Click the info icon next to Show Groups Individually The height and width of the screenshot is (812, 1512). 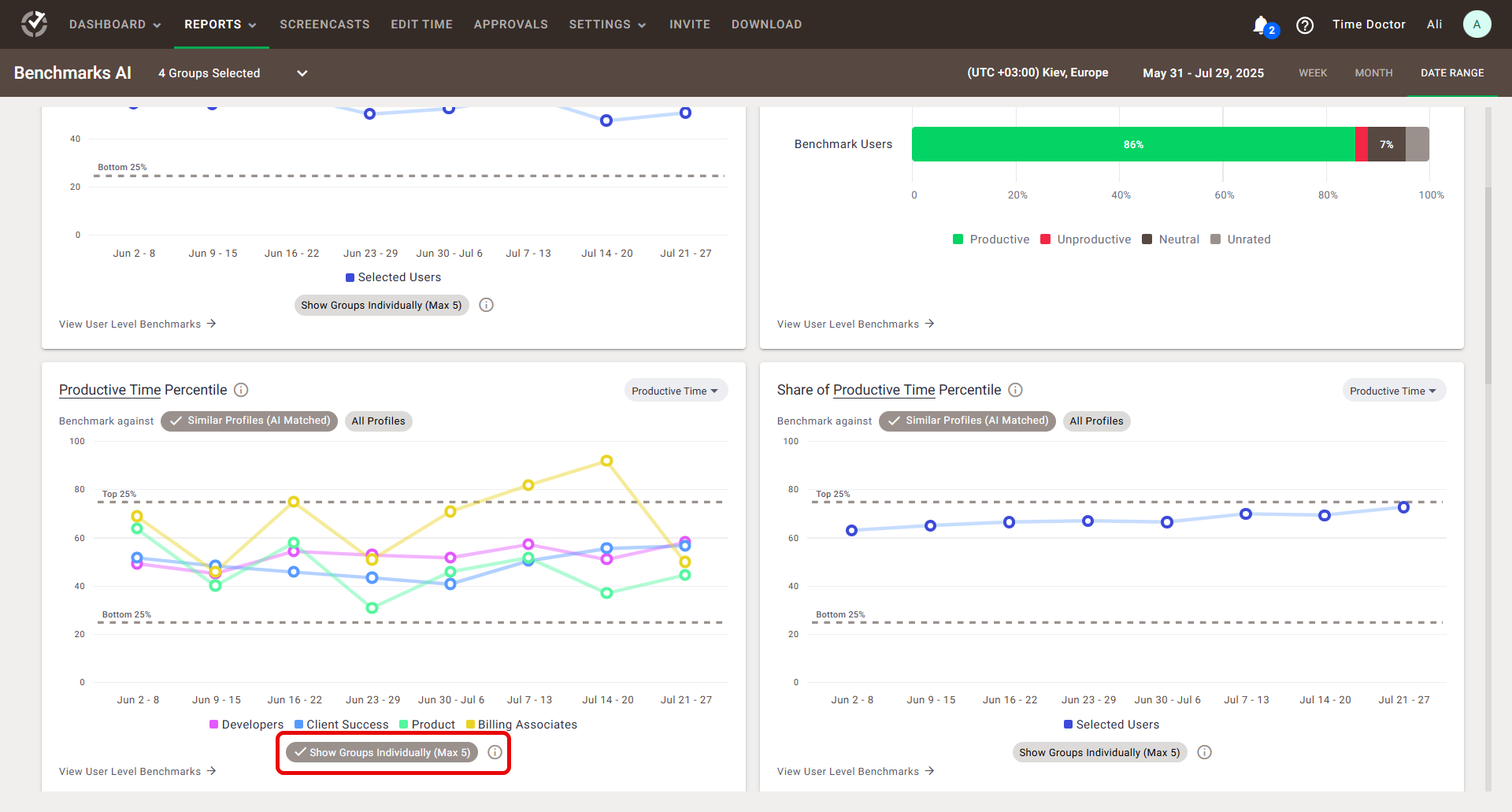click(495, 752)
